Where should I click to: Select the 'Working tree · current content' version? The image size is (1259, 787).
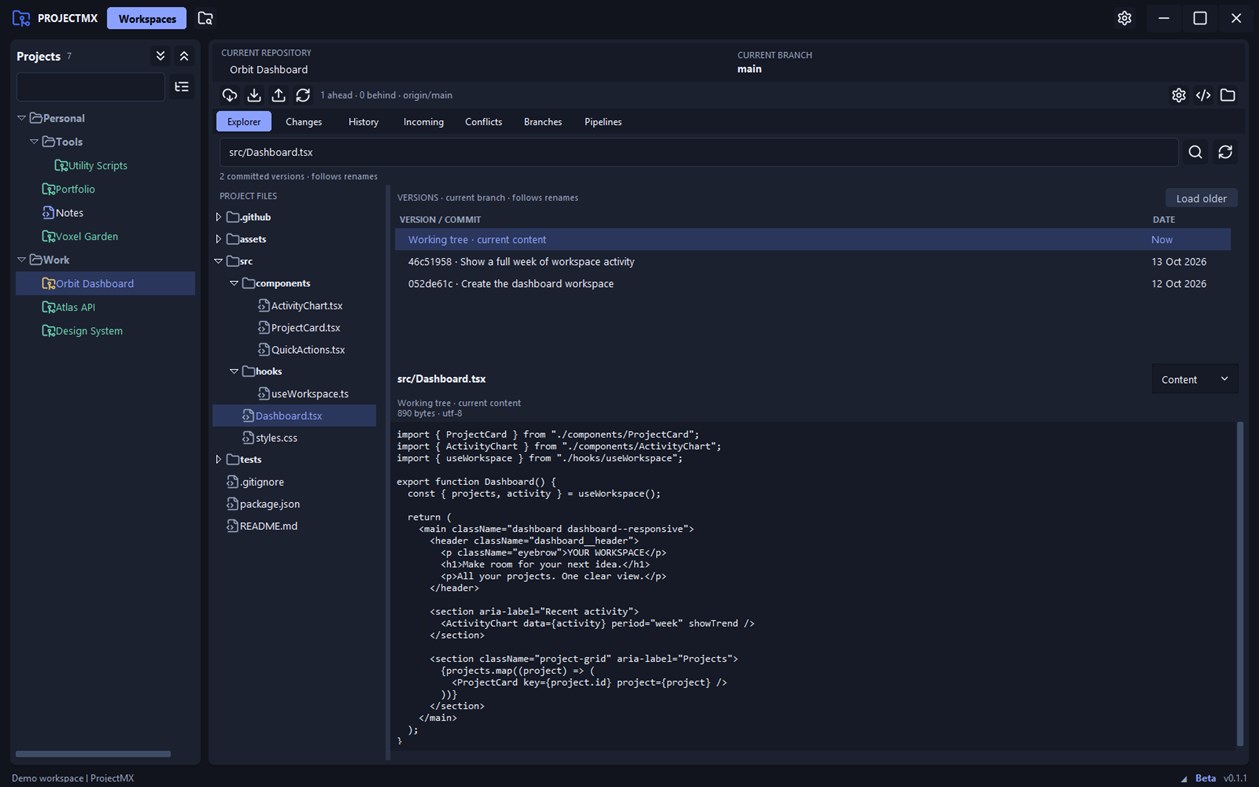(x=812, y=240)
